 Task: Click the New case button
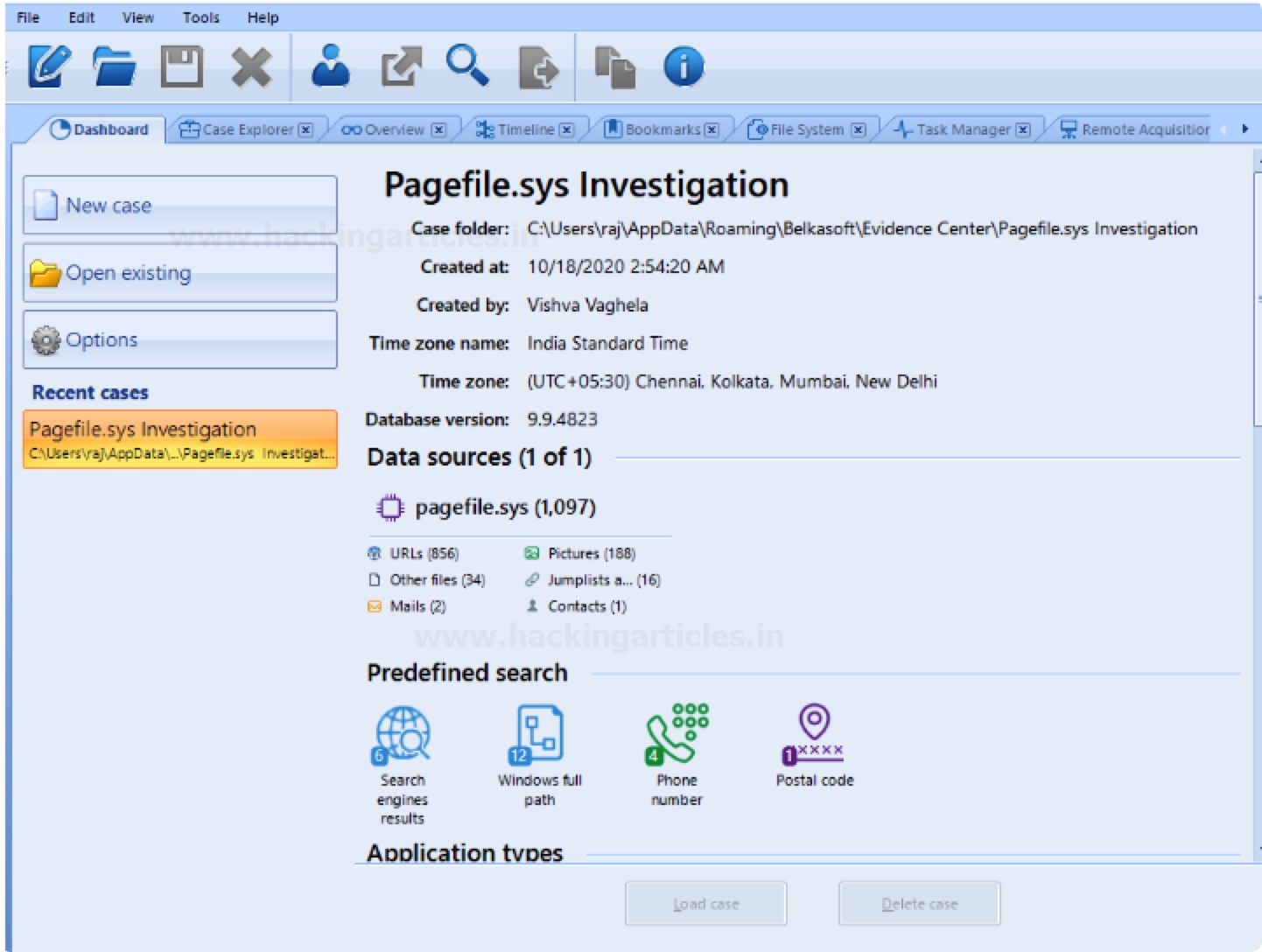click(180, 206)
